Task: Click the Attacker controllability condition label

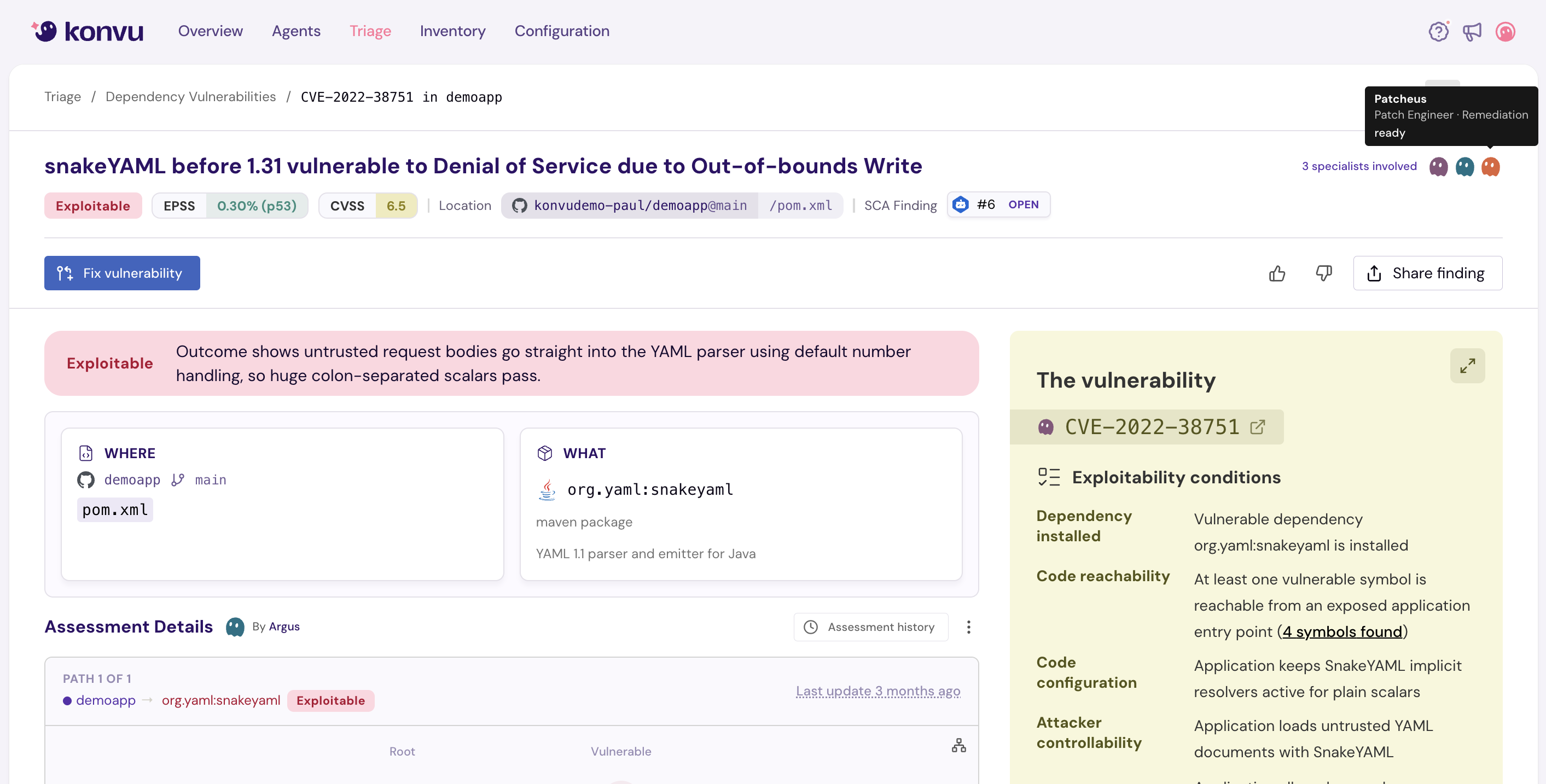Action: [1089, 733]
